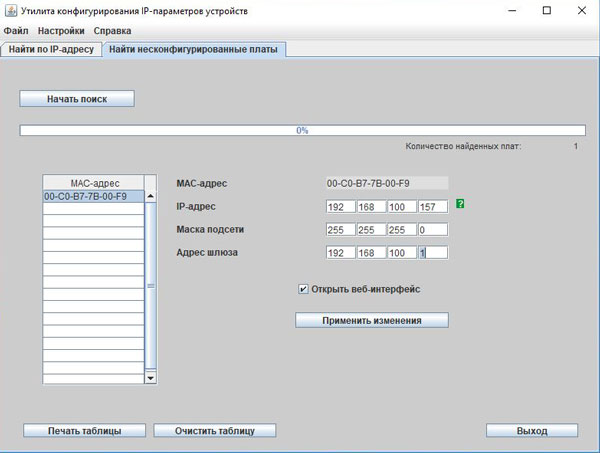Screen dimensions: 600x453
Task: Select 'Найти несконфигурированные платы' tab
Action: coord(195,49)
